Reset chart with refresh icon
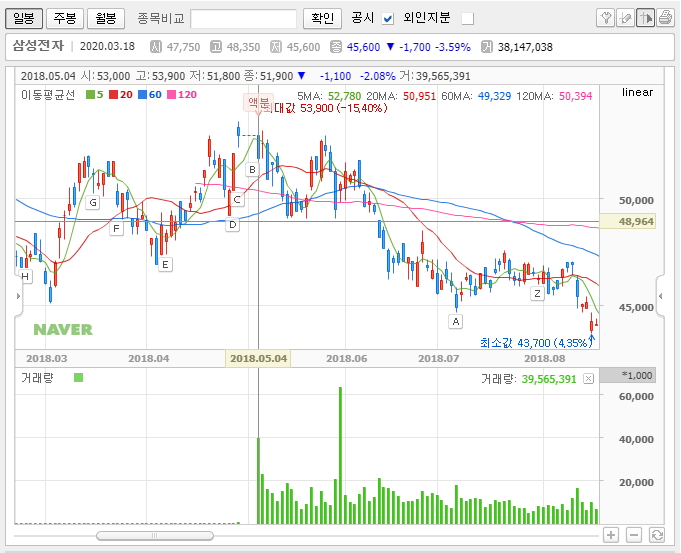The width and height of the screenshot is (681, 553). (x=657, y=535)
